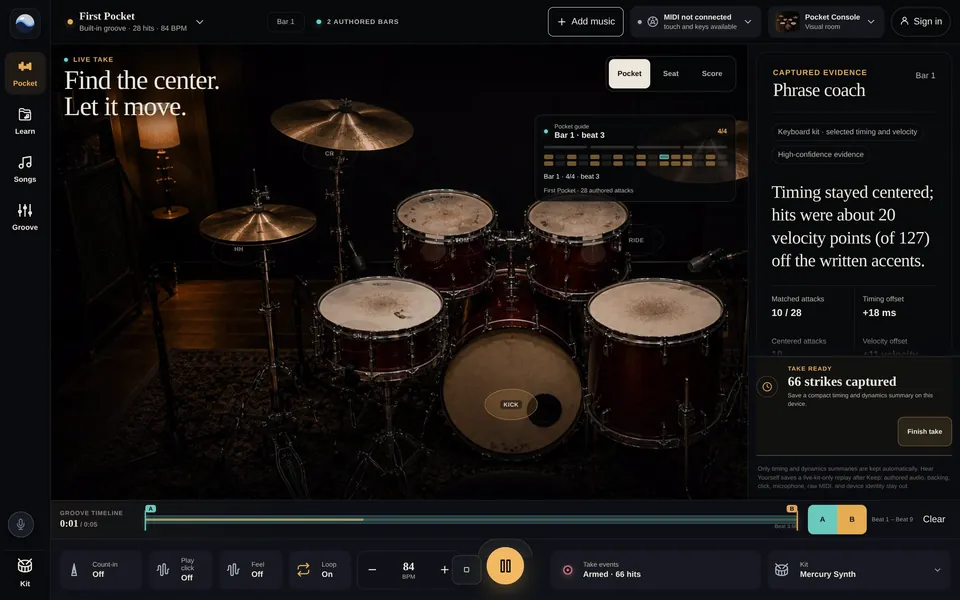
Task: Click the 66 strikes captured heading
Action: (842, 381)
